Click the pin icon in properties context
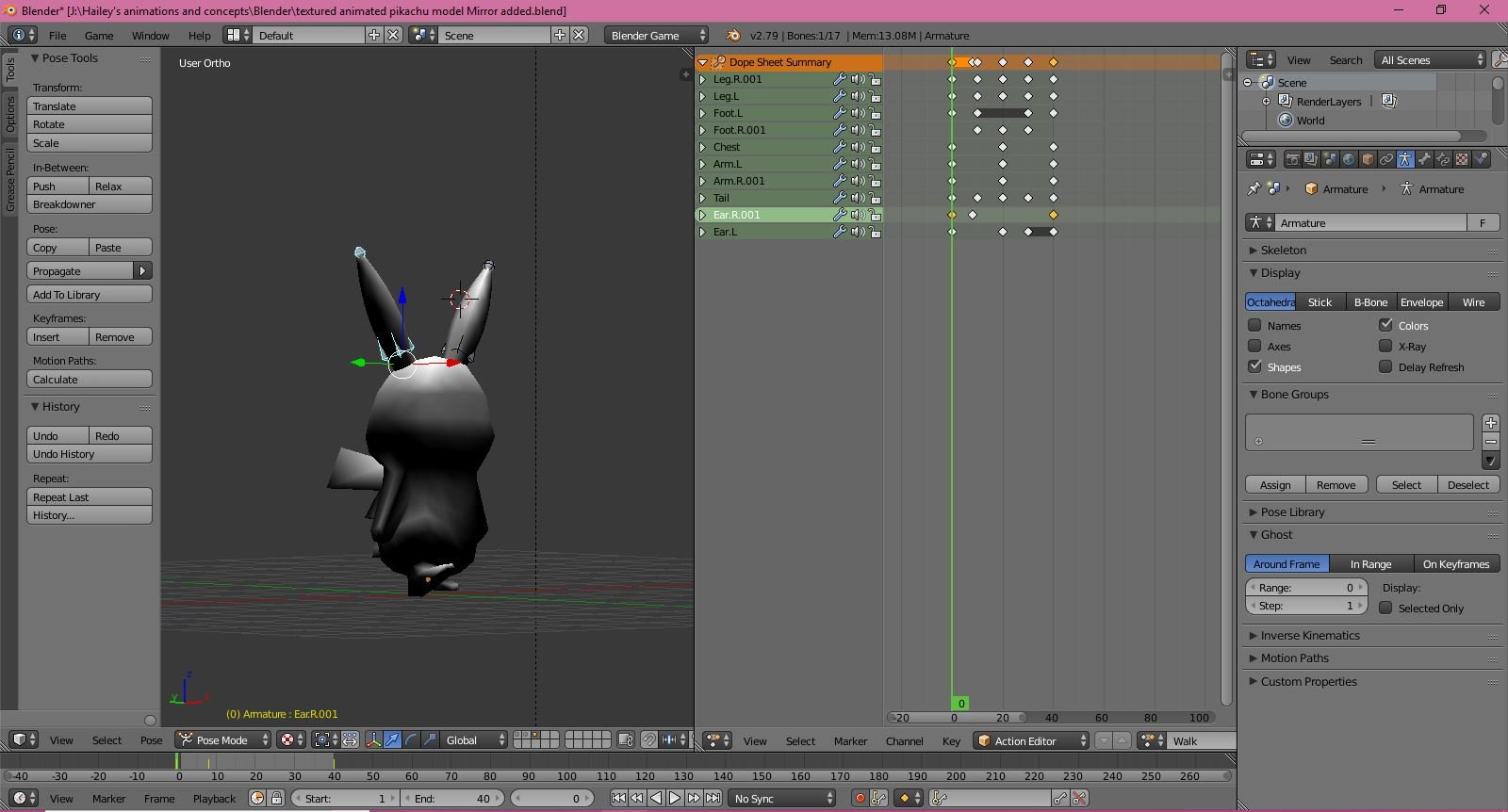The image size is (1508, 812). [x=1254, y=188]
